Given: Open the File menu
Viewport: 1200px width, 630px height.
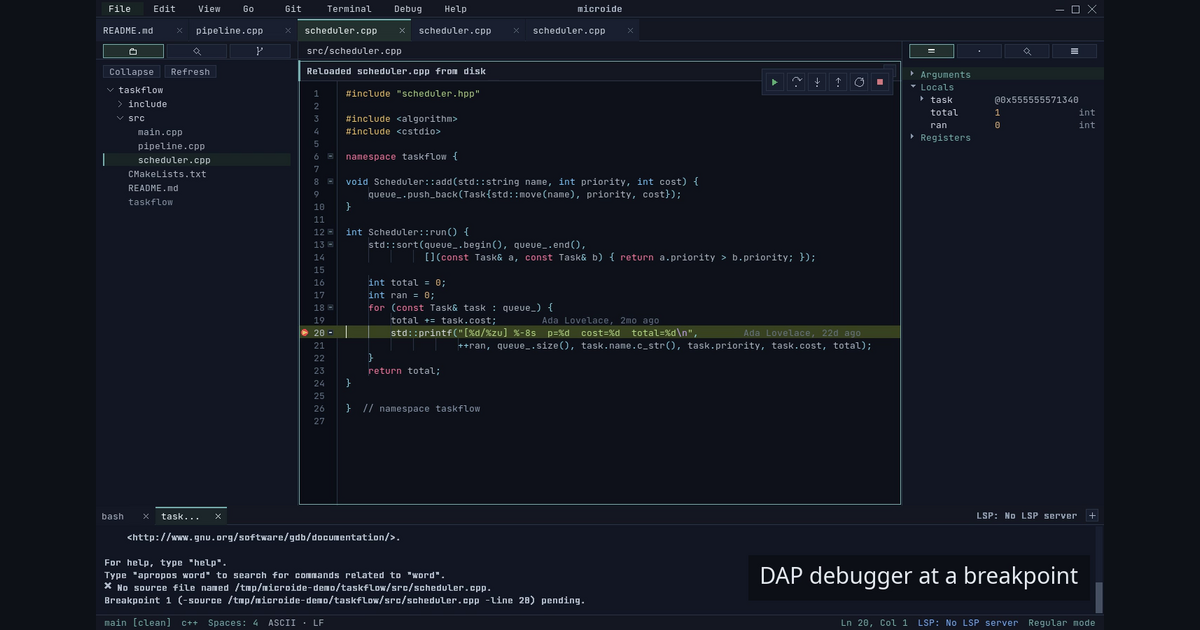Looking at the screenshot, I should [x=119, y=9].
